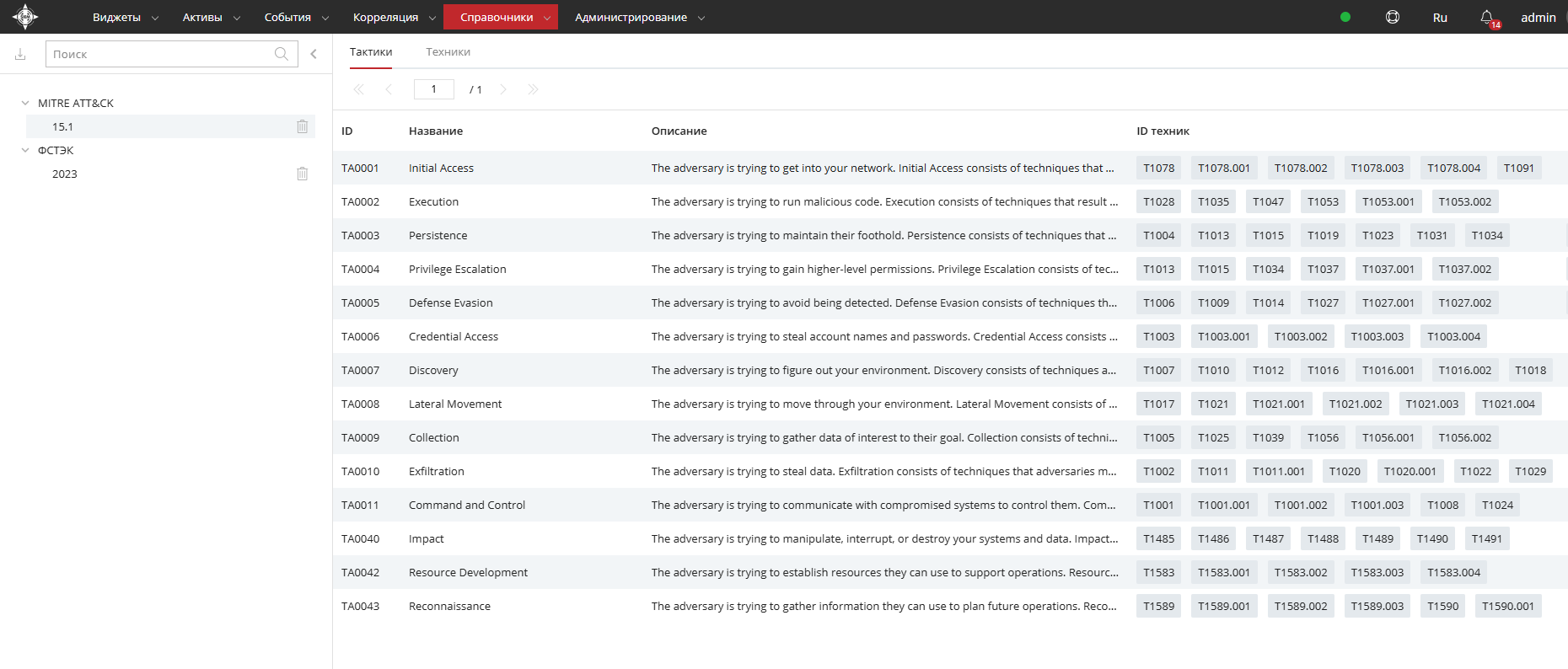
Task: Open the Администрирование dropdown menu
Action: click(x=639, y=17)
